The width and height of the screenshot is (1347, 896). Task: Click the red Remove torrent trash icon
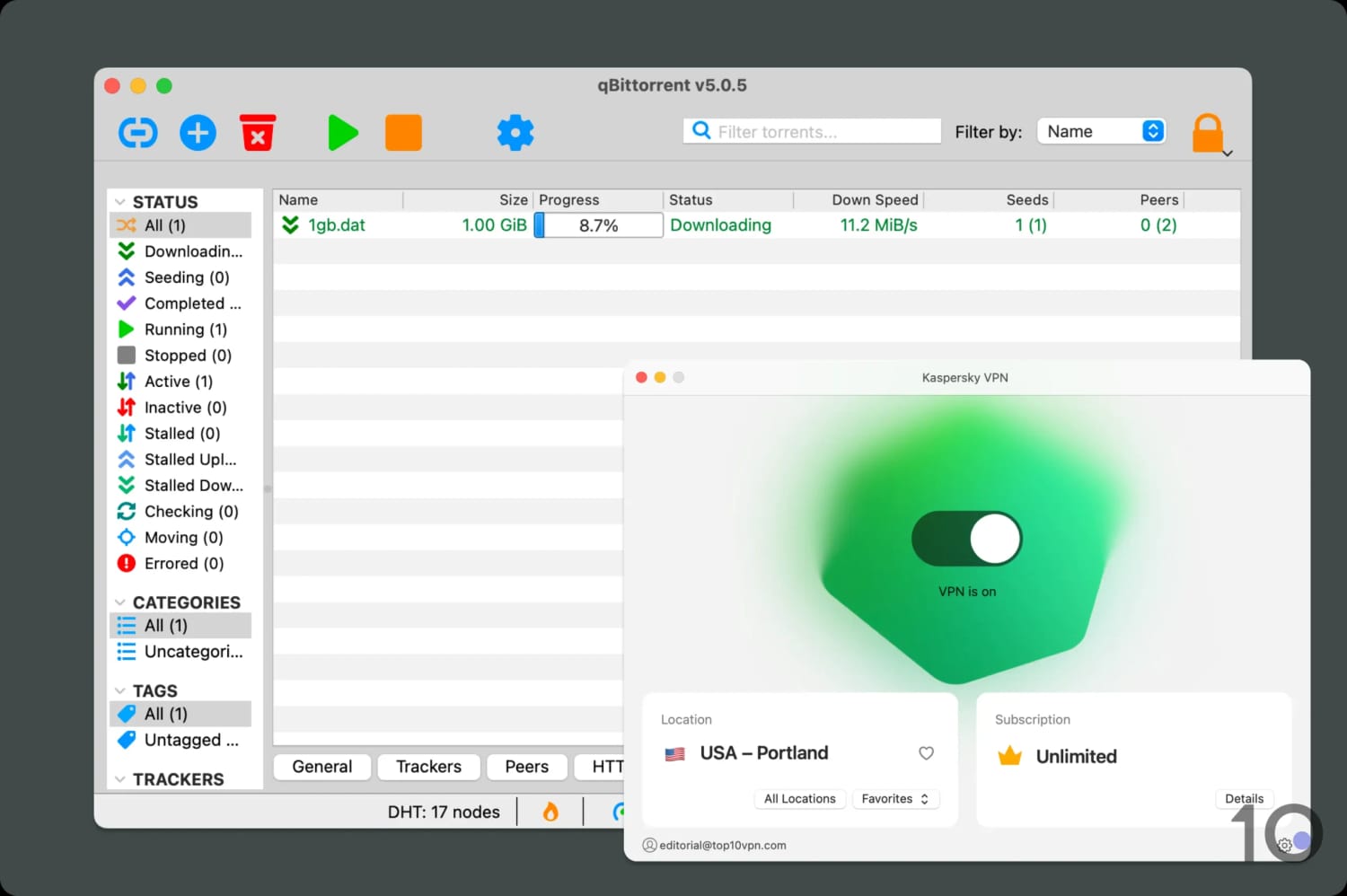pos(258,133)
